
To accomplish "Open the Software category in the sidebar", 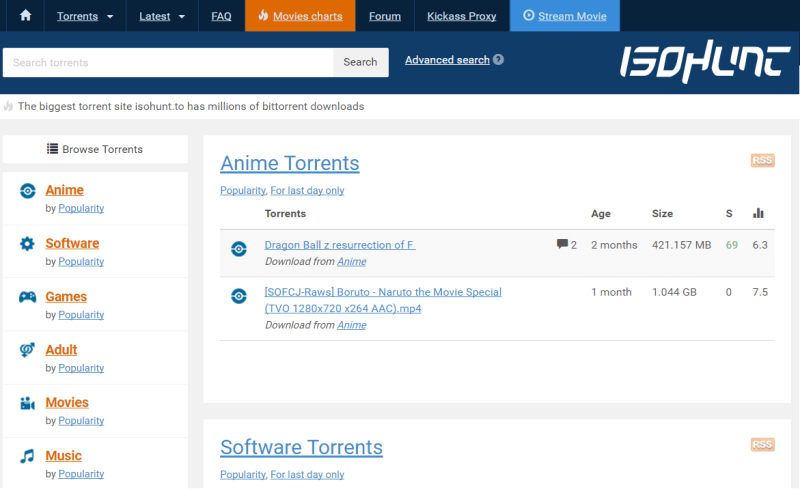I will coord(72,243).
